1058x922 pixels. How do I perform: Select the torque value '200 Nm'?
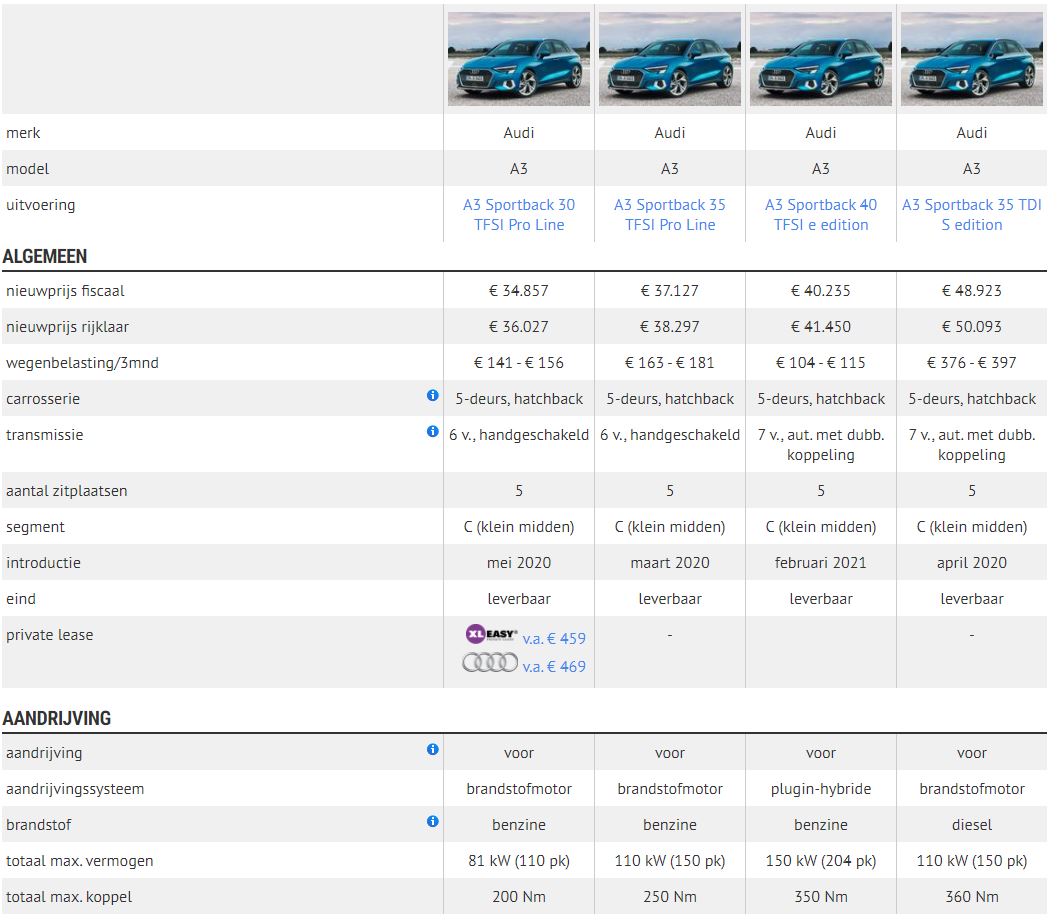coord(519,897)
